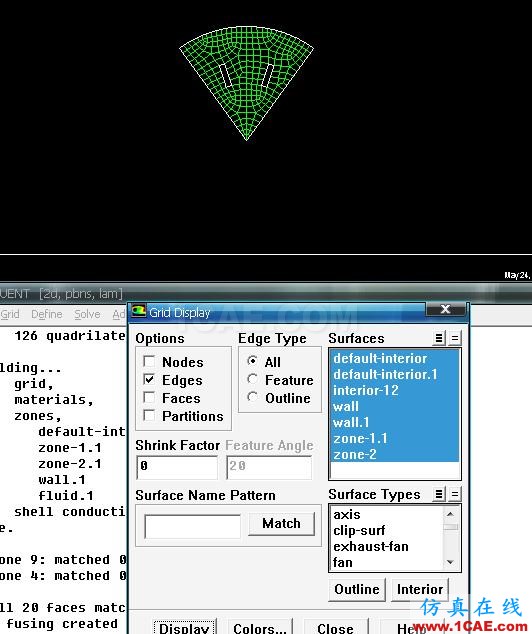
Task: Click the Grid Display dialog title icon
Action: tap(139, 312)
